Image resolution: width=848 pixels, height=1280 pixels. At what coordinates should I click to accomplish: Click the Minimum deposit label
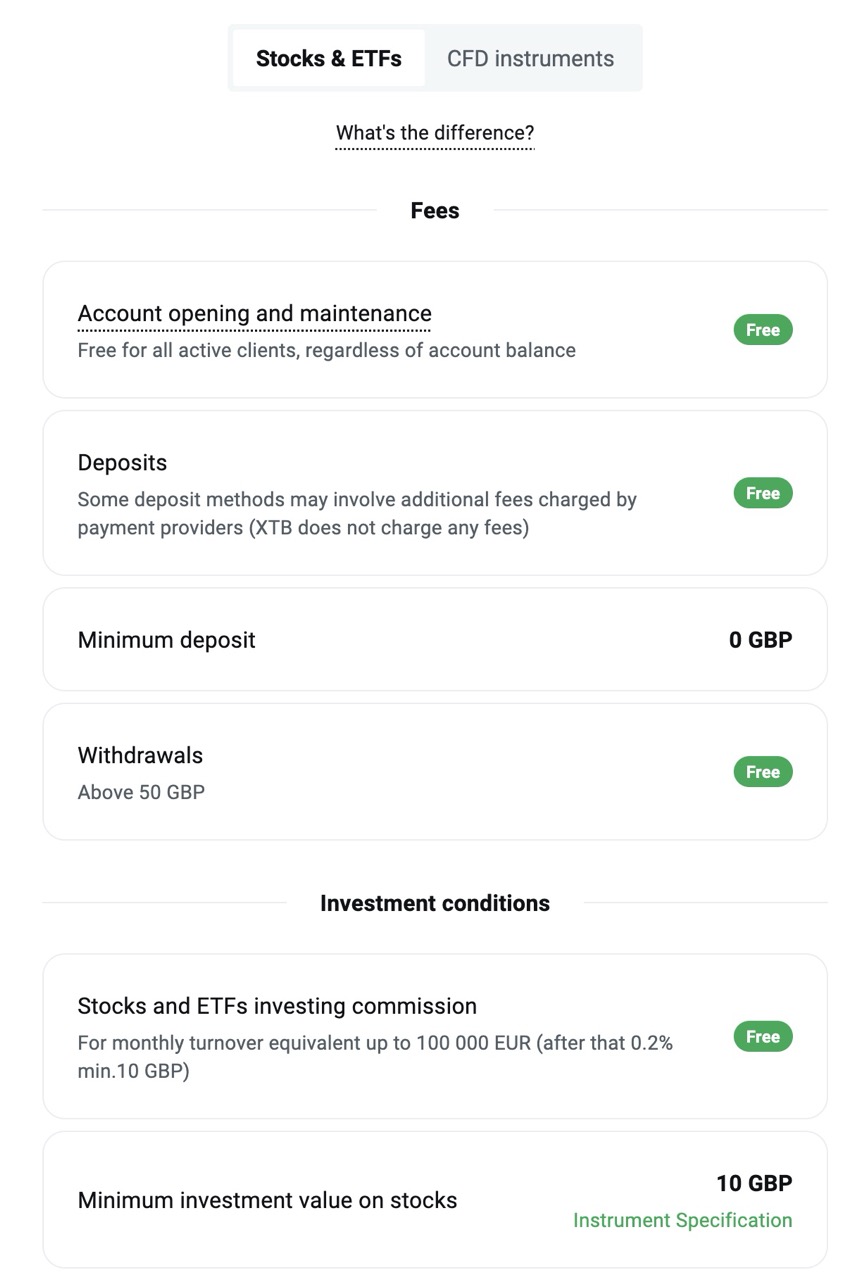[x=166, y=640]
